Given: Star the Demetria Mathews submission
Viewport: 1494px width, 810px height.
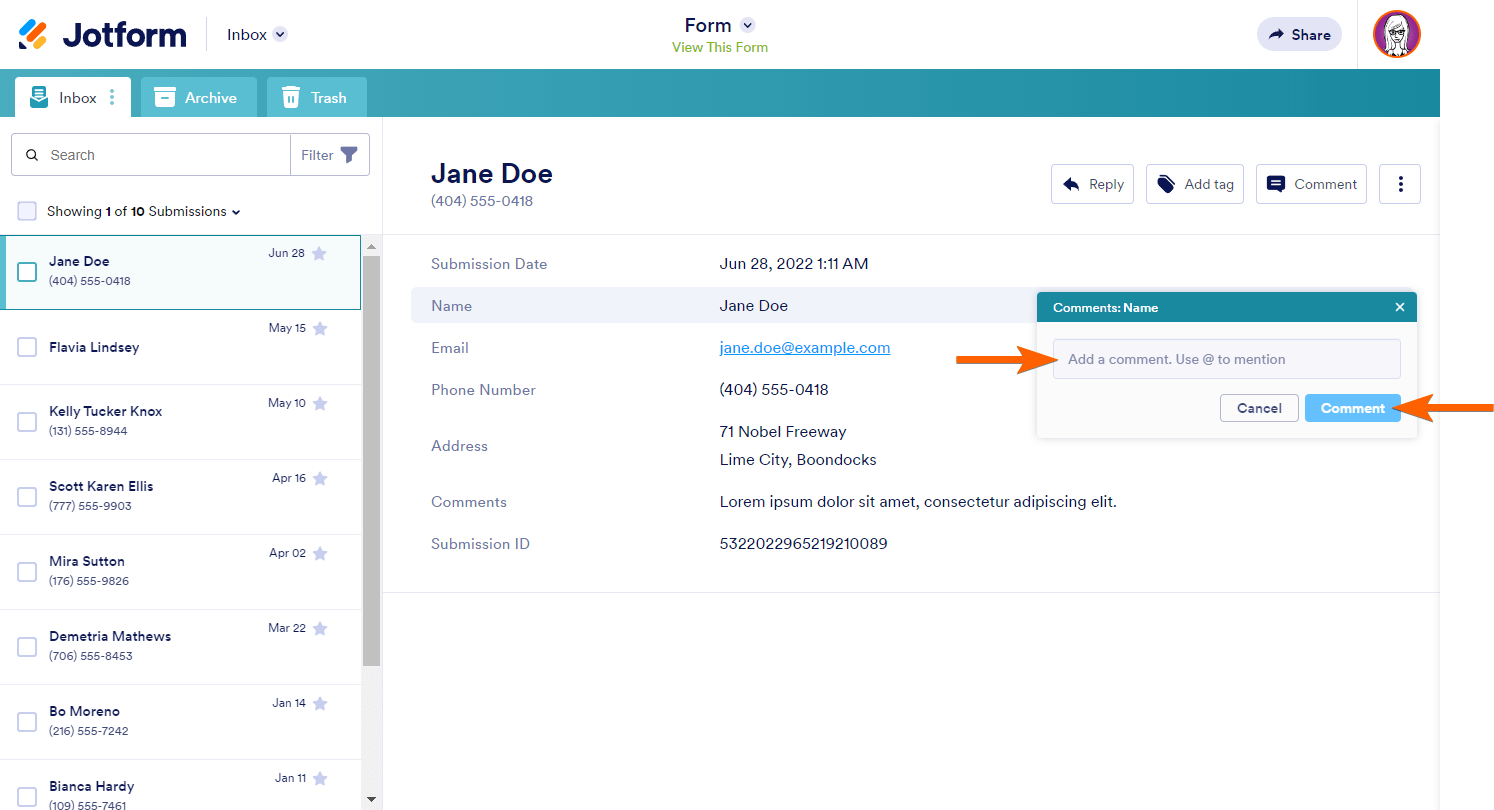Looking at the screenshot, I should [320, 628].
